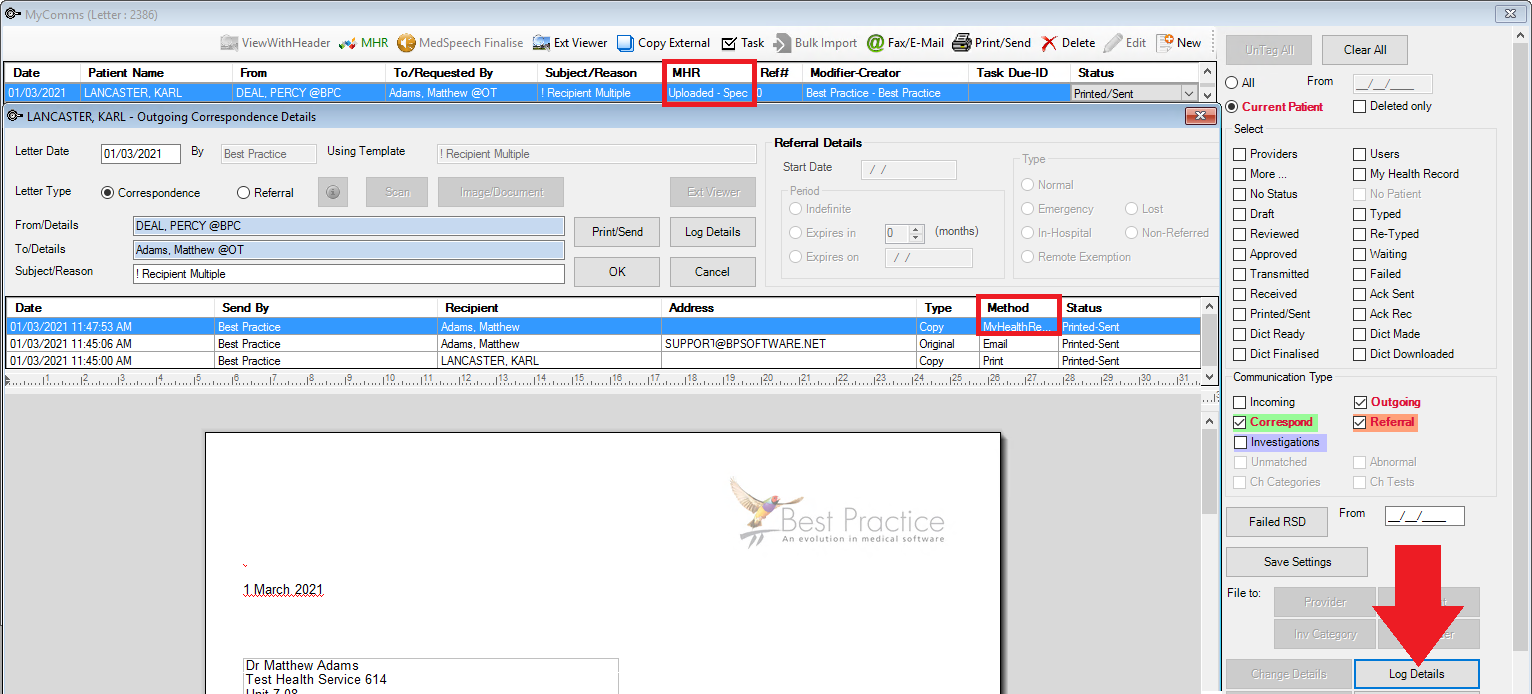Viewport: 1532px width, 694px height.
Task: Click the From date field in filter panel
Action: 1392,84
